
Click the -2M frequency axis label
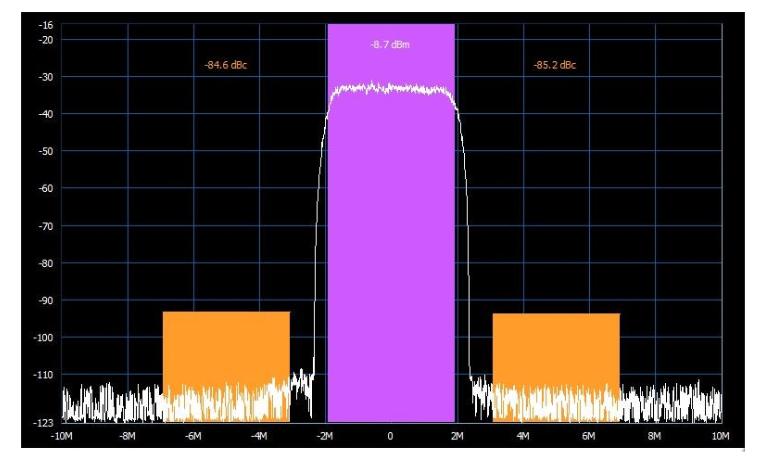325,436
